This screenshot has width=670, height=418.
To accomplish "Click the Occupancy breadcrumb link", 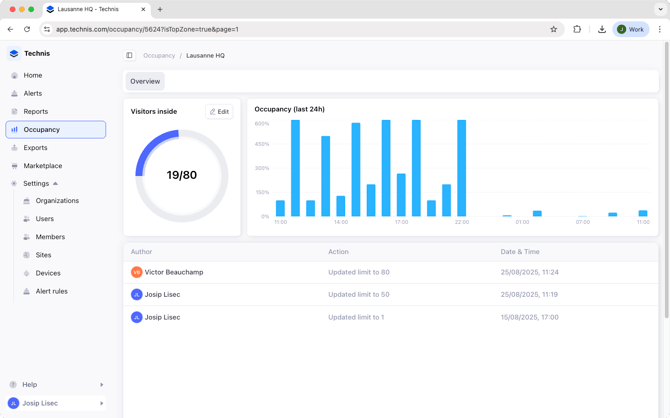I will pyautogui.click(x=159, y=56).
